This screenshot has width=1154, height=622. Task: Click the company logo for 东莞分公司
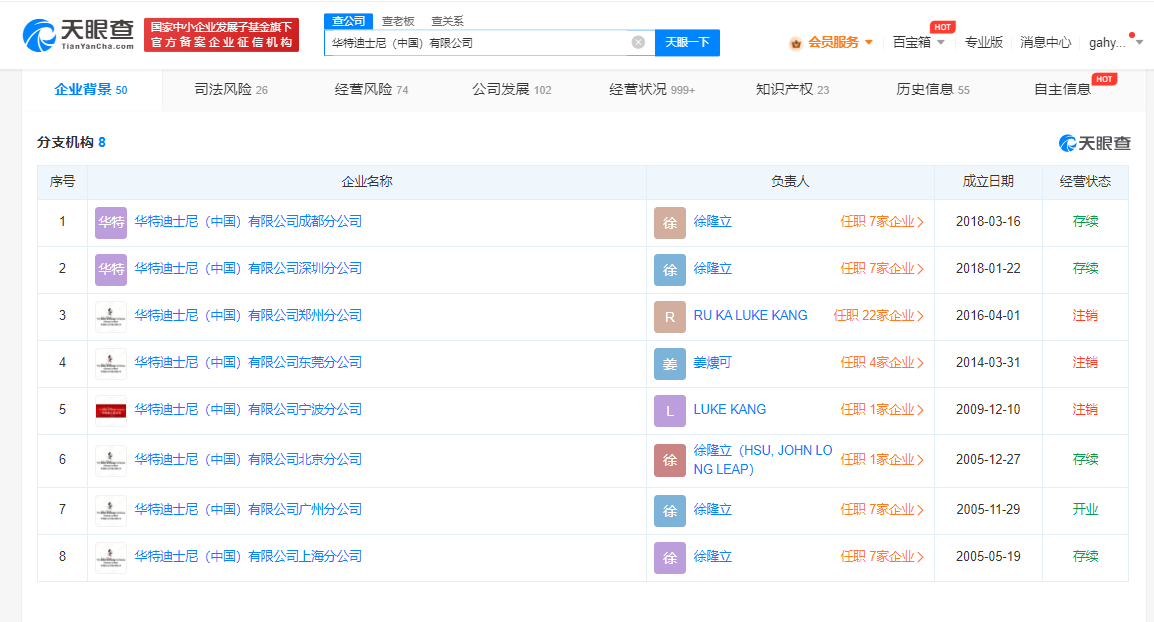(111, 364)
